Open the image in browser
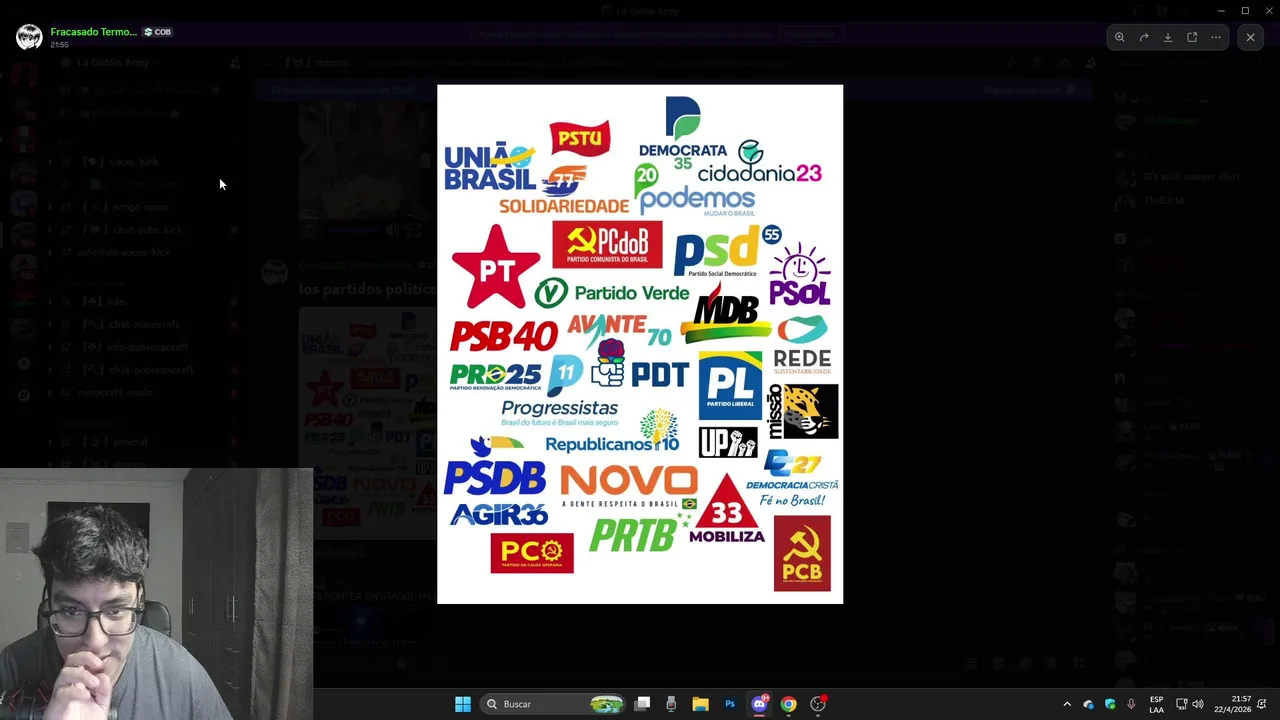The image size is (1280, 720). [x=1192, y=37]
